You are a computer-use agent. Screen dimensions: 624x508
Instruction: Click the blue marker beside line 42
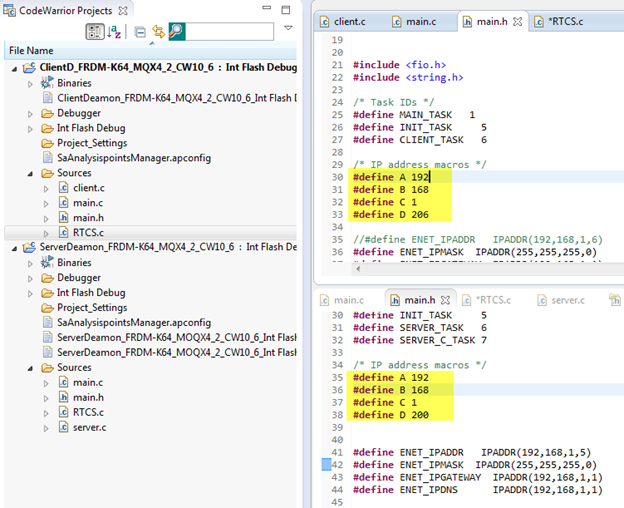coord(326,464)
